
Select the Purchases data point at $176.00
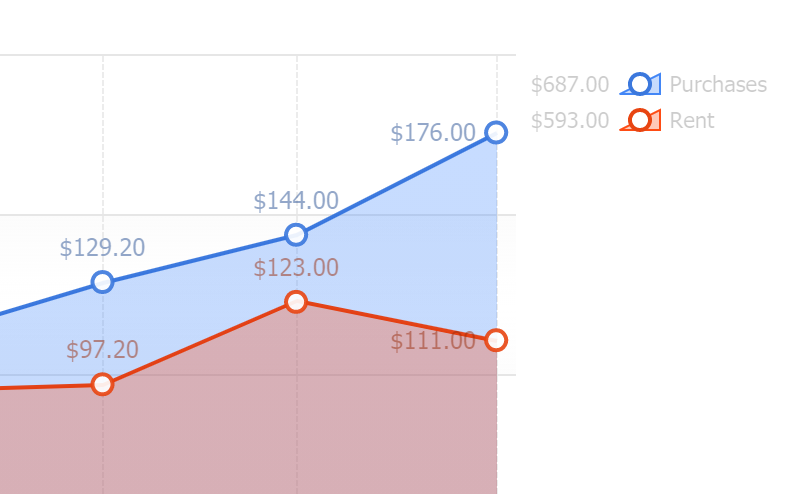pos(496,132)
